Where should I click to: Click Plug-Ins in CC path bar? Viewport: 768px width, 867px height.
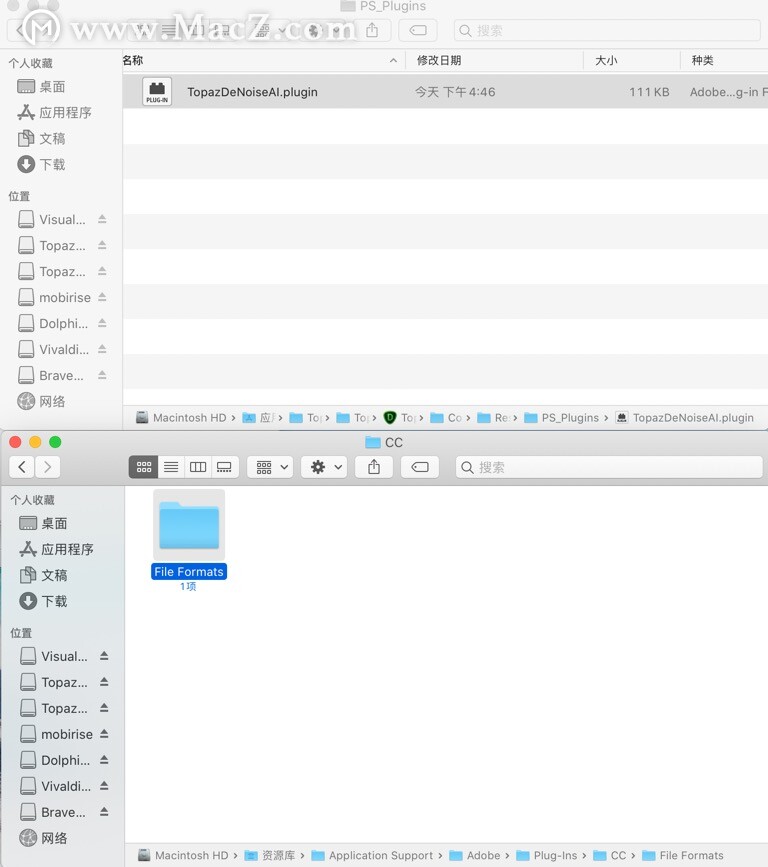[547, 855]
